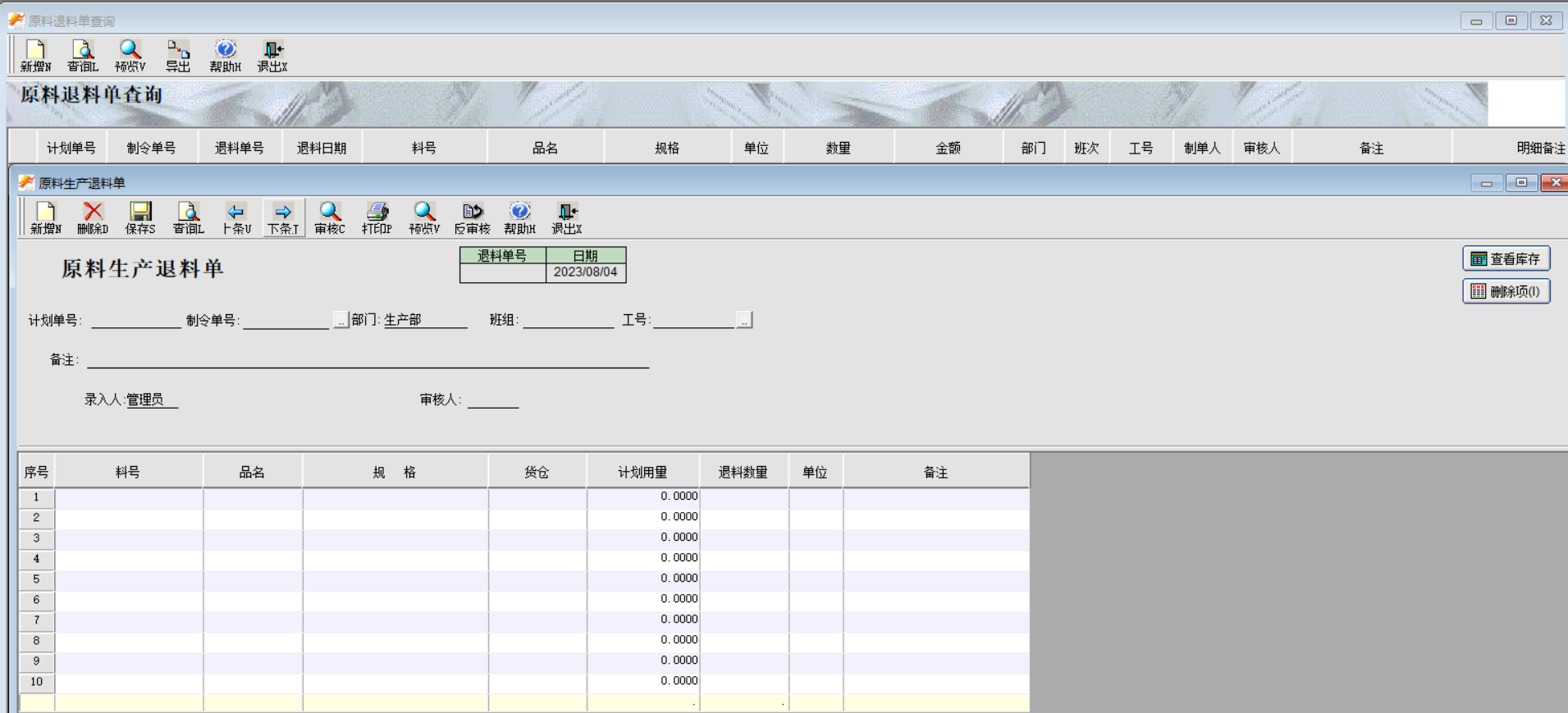Click date cell 2023/08/04
This screenshot has height=713, width=1568.
tap(586, 272)
